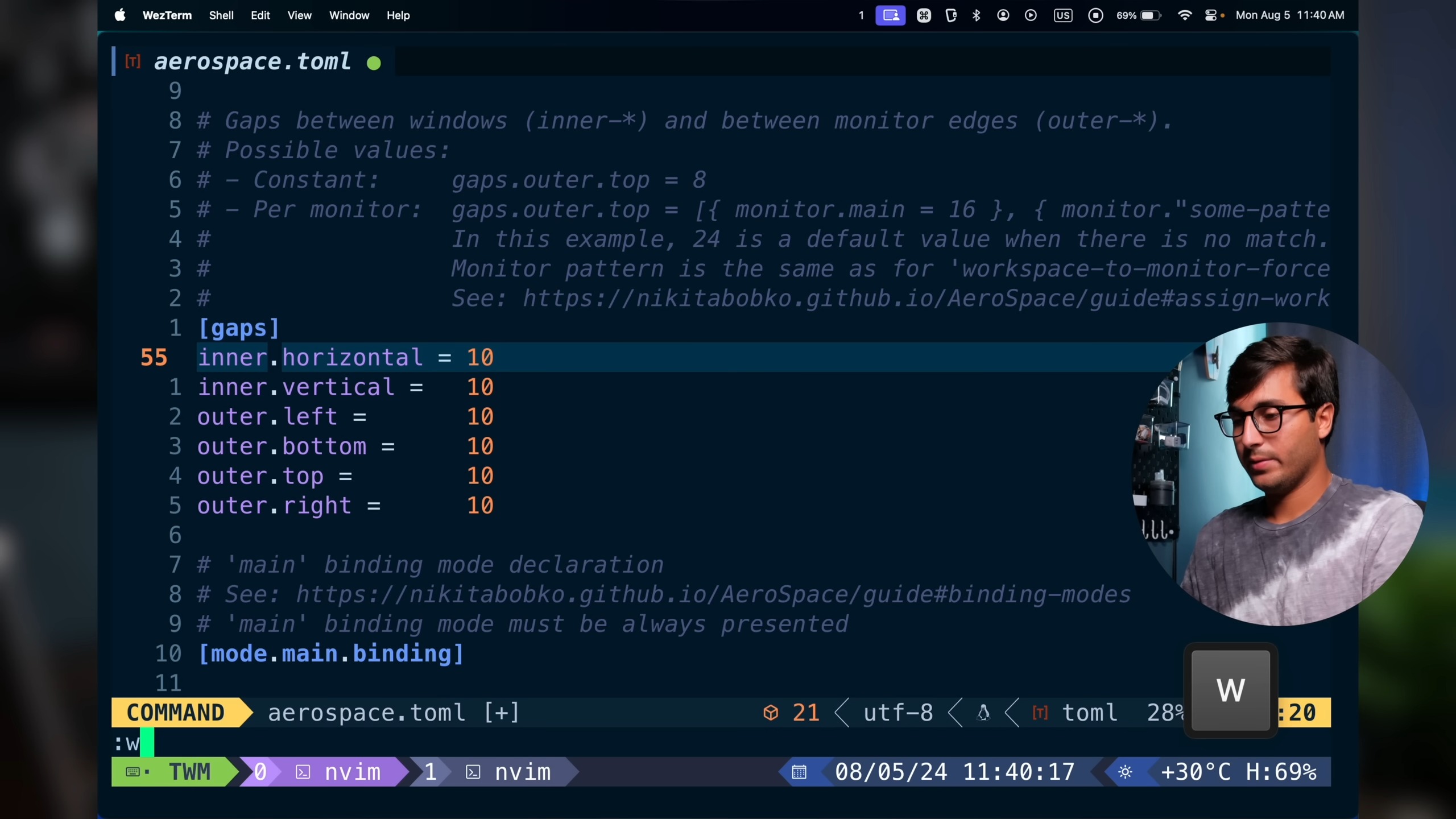This screenshot has width=1456, height=819.
Task: Toggle Control Center in the menu bar
Action: (x=1211, y=15)
